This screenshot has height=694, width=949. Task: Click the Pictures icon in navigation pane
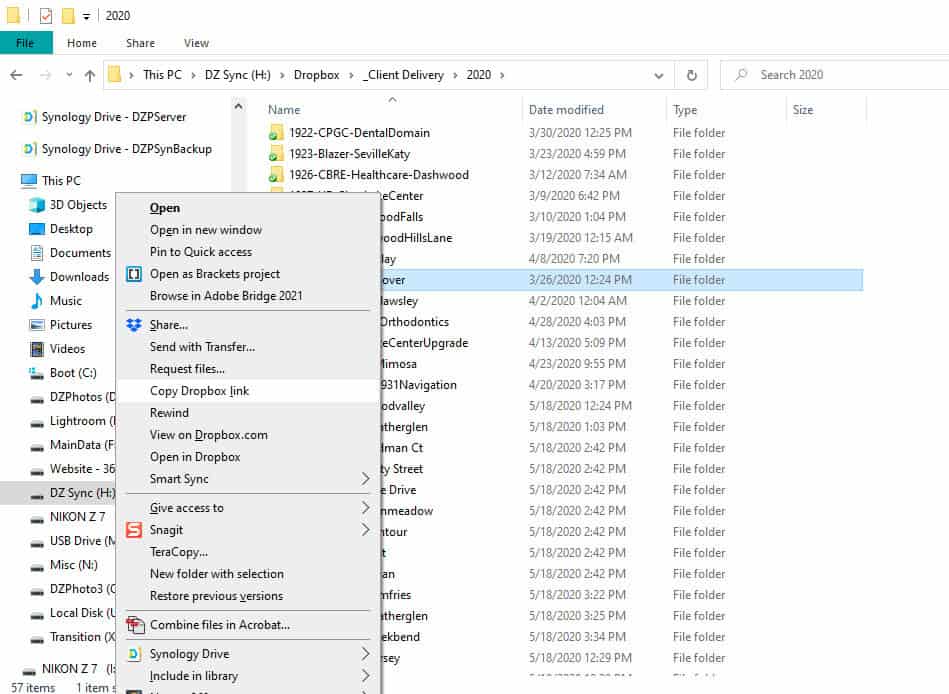click(37, 325)
